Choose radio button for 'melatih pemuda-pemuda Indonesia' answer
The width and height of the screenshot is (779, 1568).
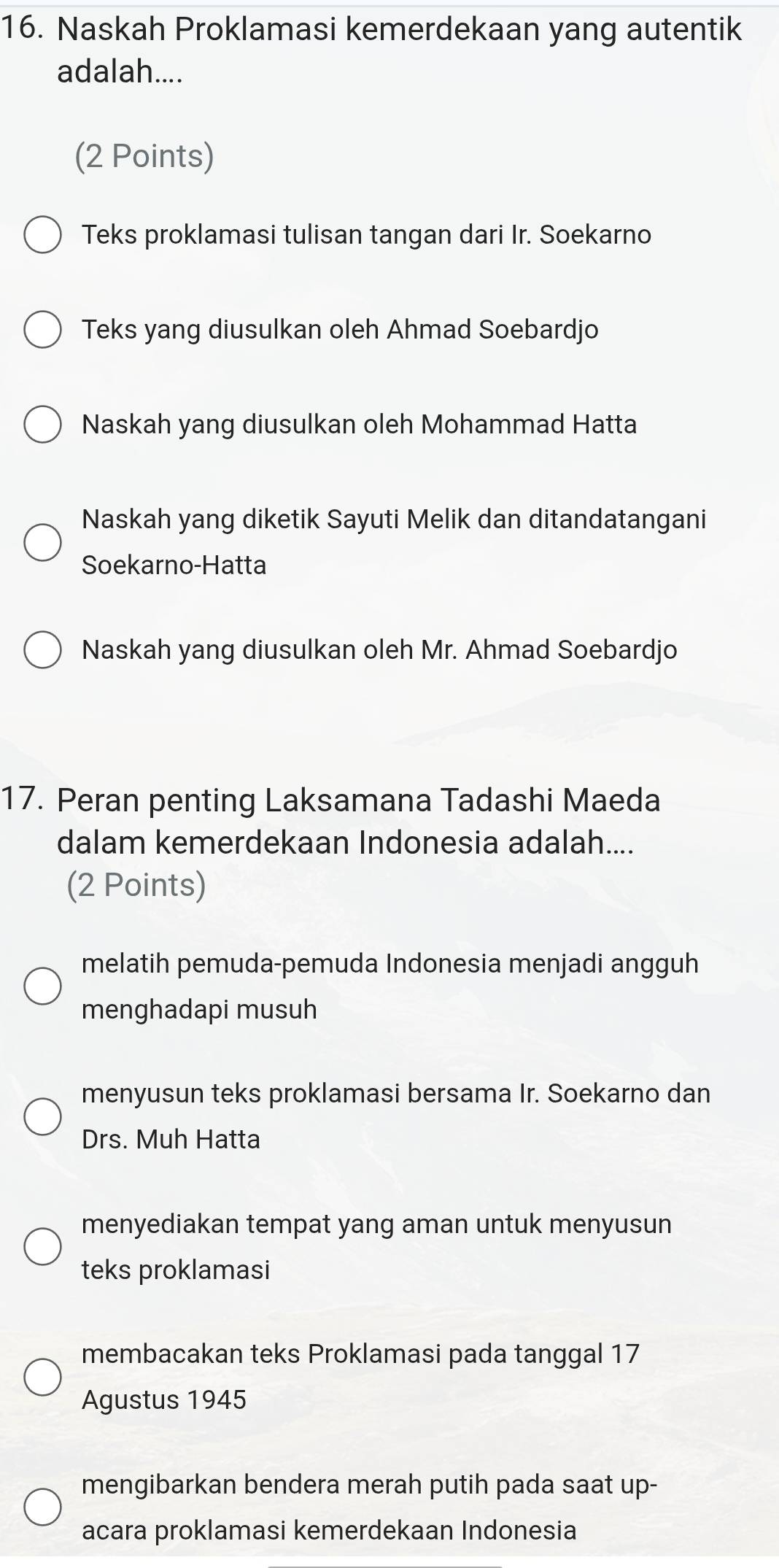(x=43, y=986)
